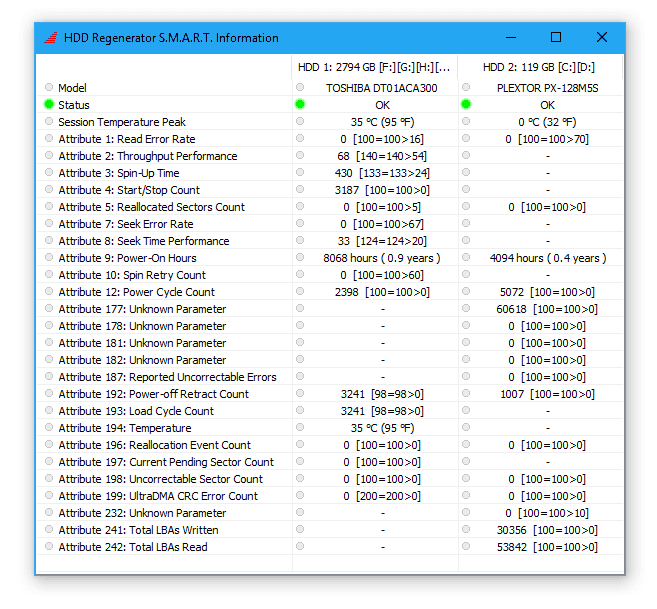The image size is (657, 609).
Task: Click Attribute 232: Unknown Parameter label
Action: [142, 513]
